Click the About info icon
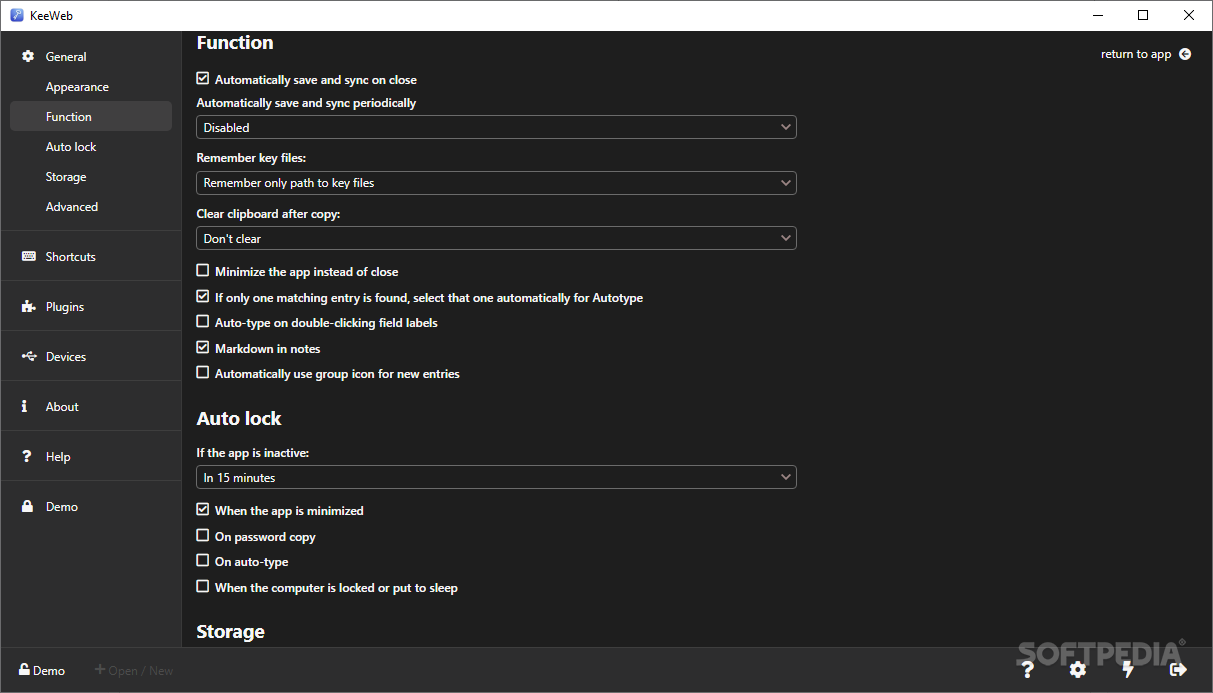 coord(25,407)
